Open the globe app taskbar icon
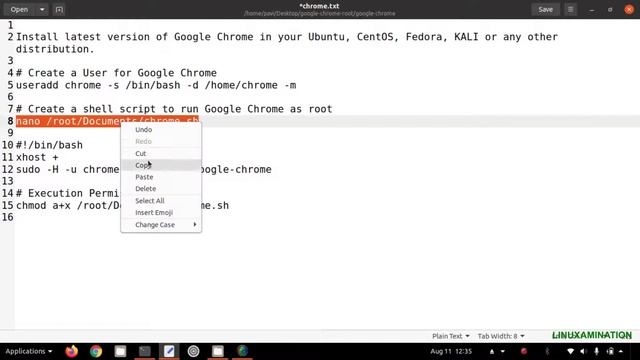 tap(242, 351)
